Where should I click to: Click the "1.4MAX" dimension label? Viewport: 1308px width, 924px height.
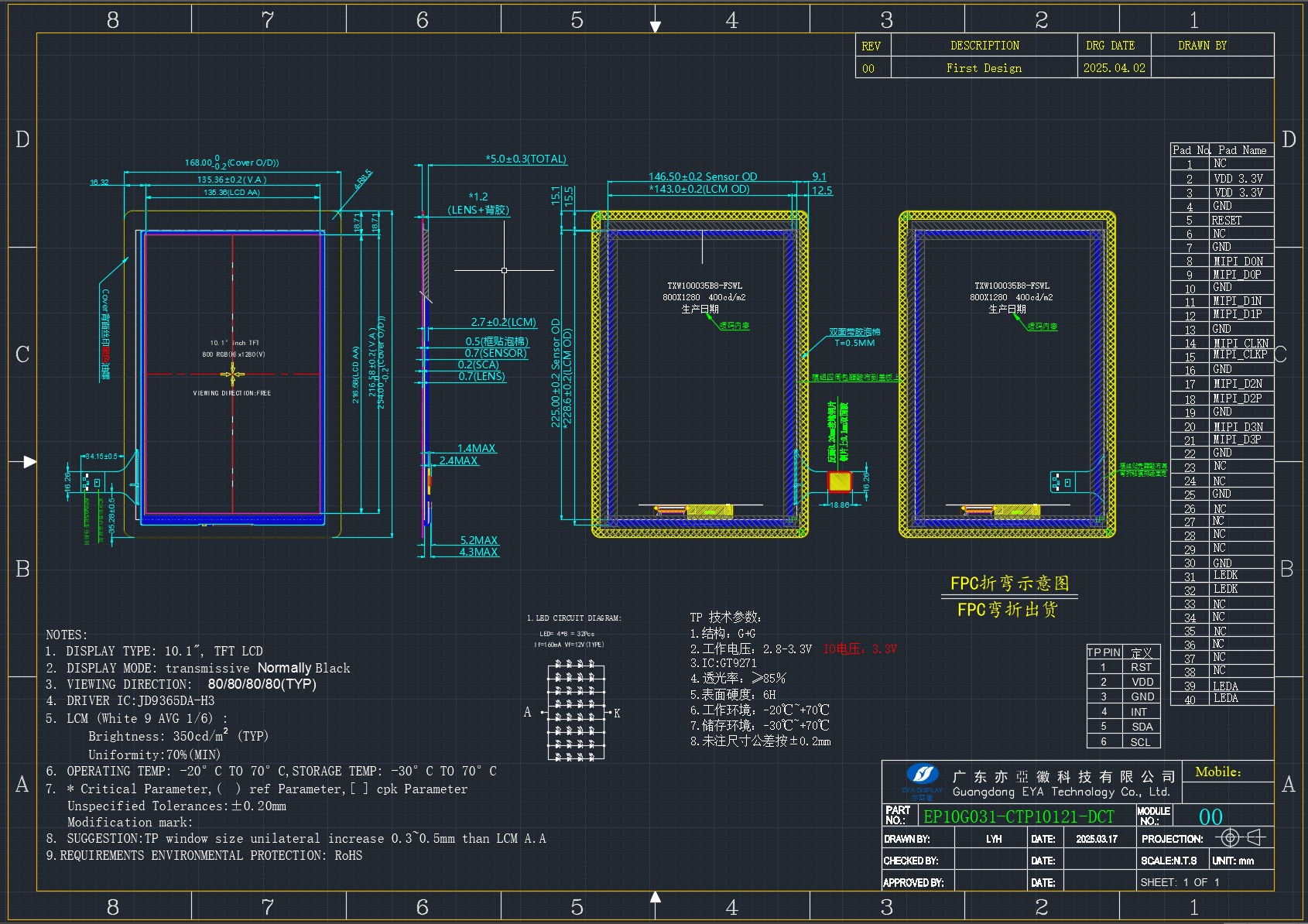click(476, 448)
